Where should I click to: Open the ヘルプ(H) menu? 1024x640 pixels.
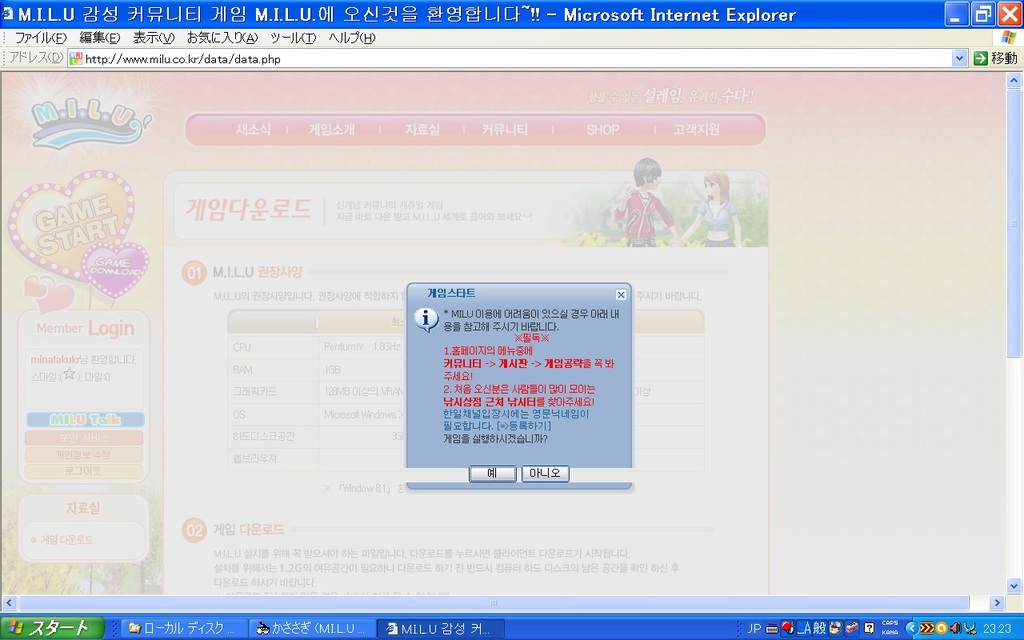tap(352, 38)
